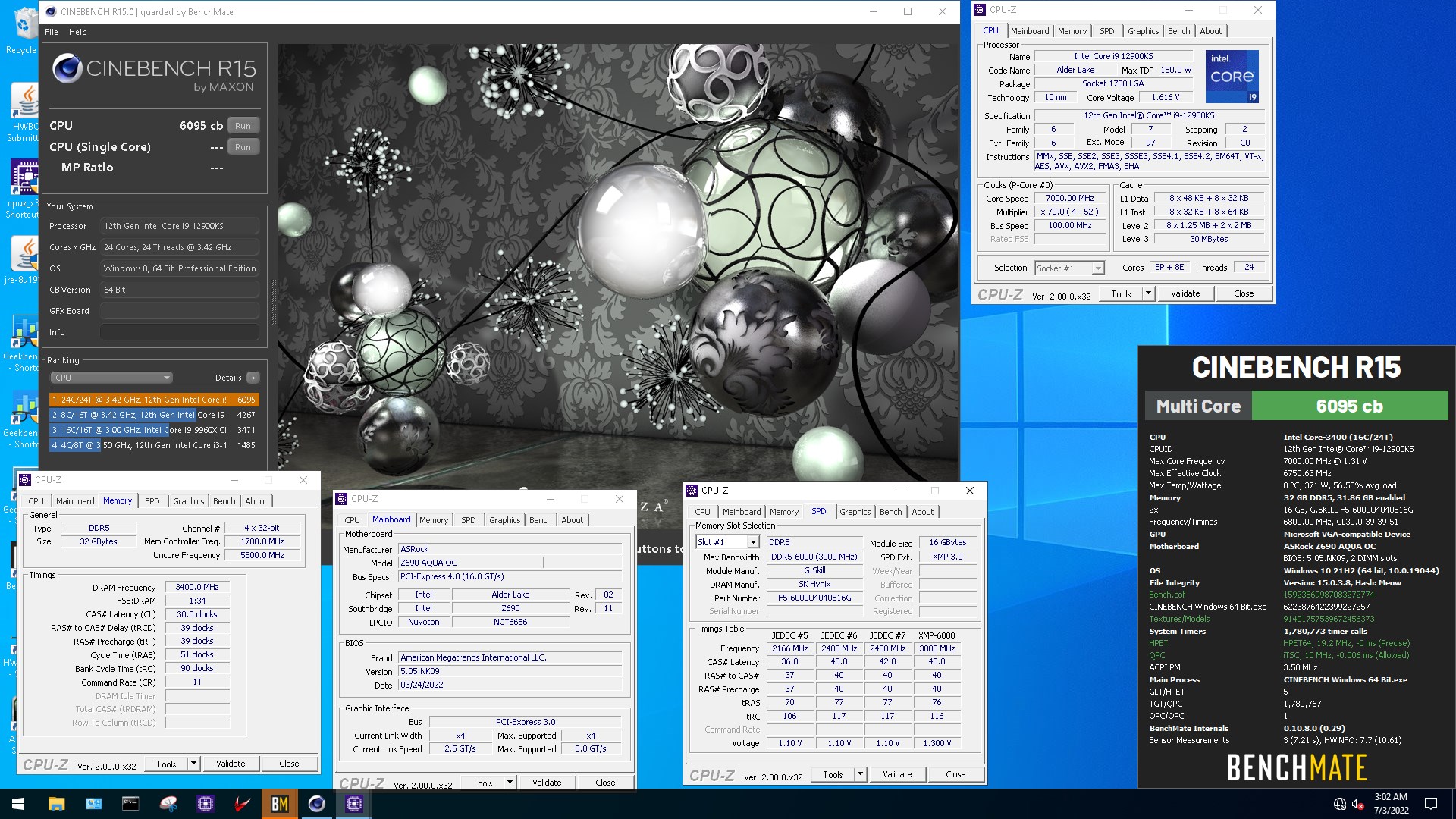Click the active CPU-Z taskbar icon
The height and width of the screenshot is (819, 1456).
(354, 804)
